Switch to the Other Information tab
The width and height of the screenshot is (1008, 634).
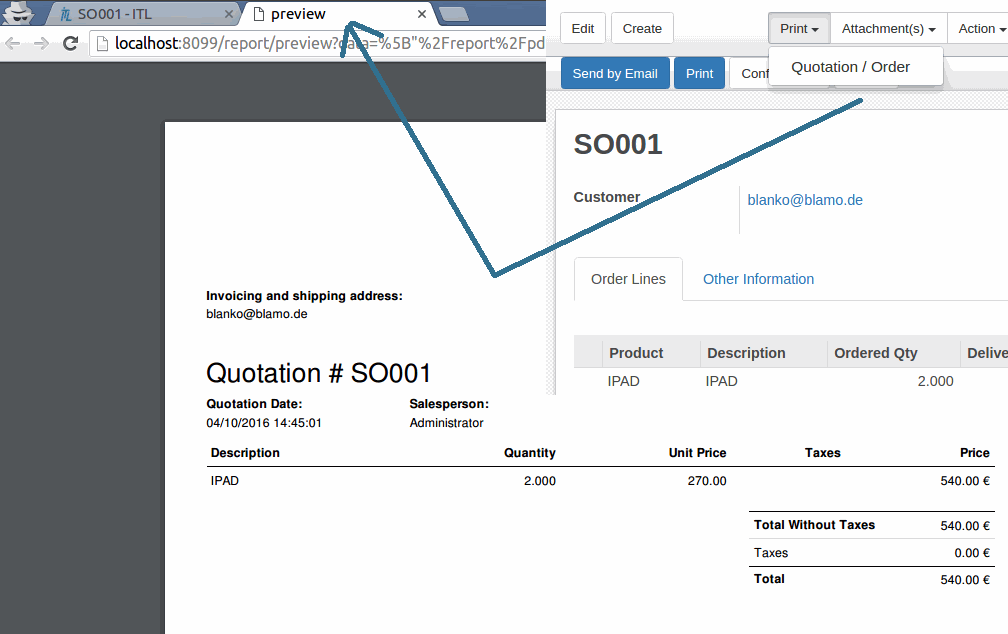pos(758,279)
